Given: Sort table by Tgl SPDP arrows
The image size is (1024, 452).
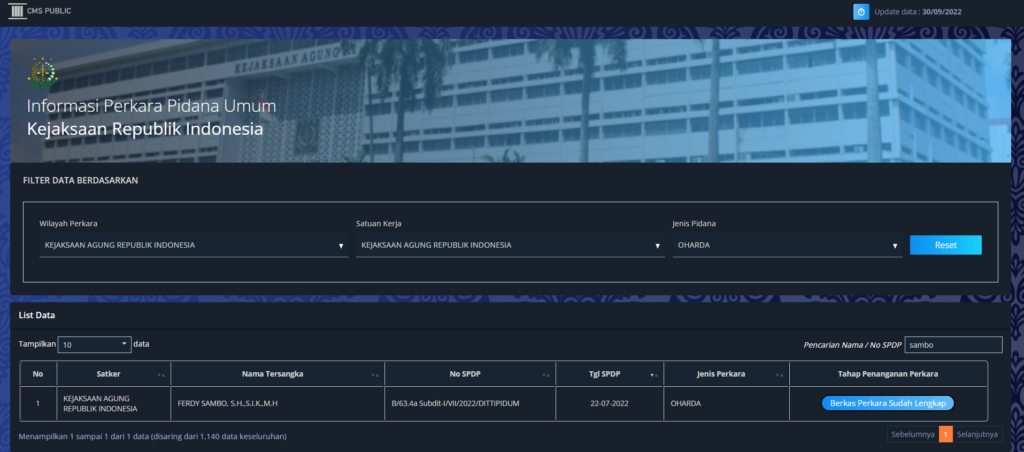Looking at the screenshot, I should (x=653, y=375).
